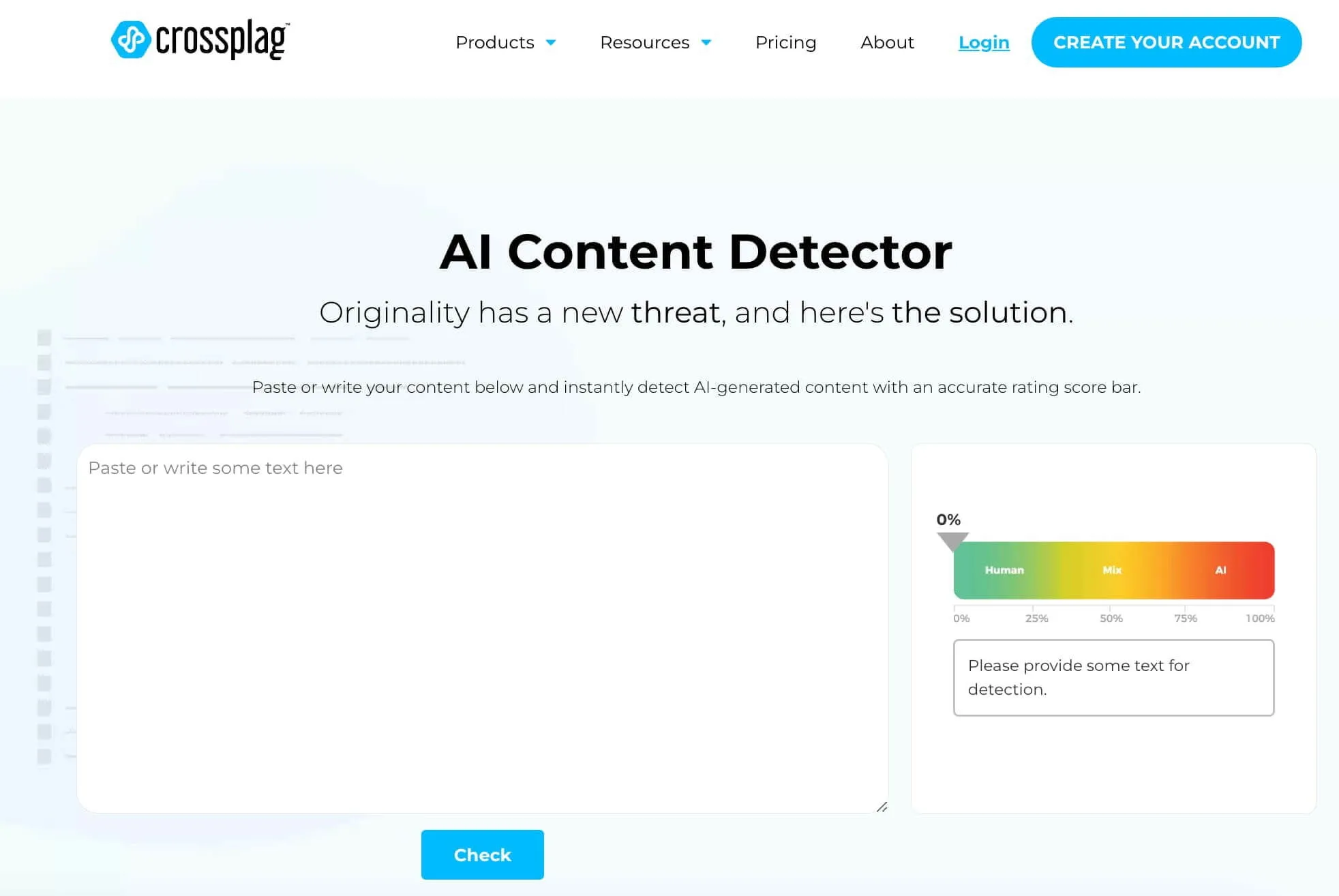Screen dimensions: 1339x896
Task: Expand the Products navigation menu
Action: tap(505, 42)
